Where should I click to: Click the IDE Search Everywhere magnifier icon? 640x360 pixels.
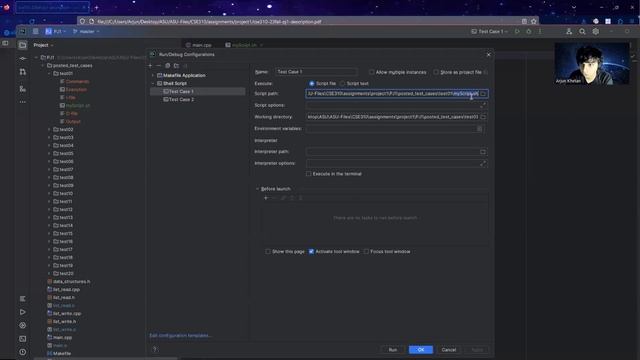[582, 31]
